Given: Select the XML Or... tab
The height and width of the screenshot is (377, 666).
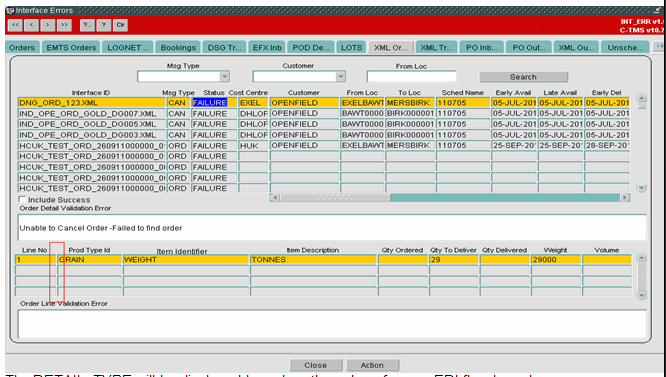Looking at the screenshot, I should 391,48.
